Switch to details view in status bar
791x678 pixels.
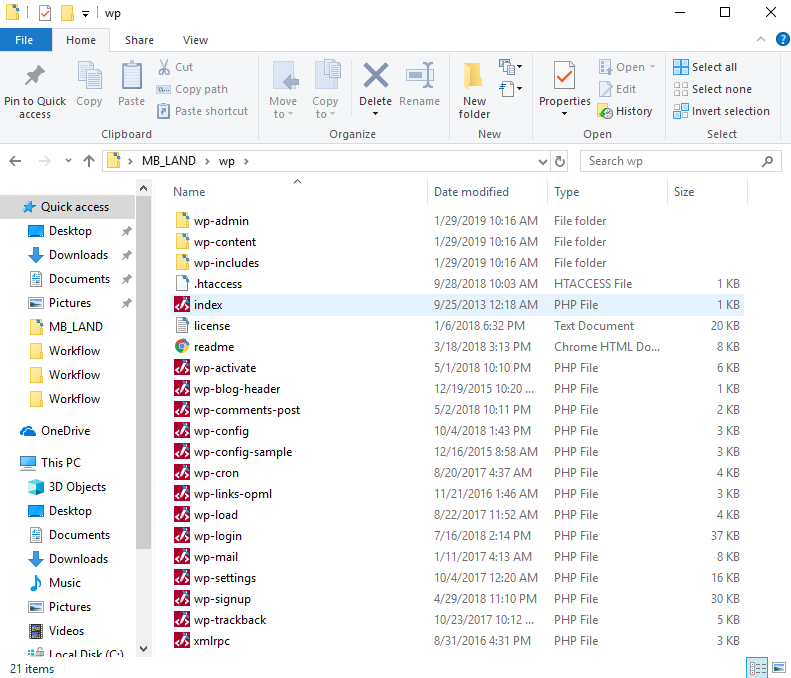757,667
